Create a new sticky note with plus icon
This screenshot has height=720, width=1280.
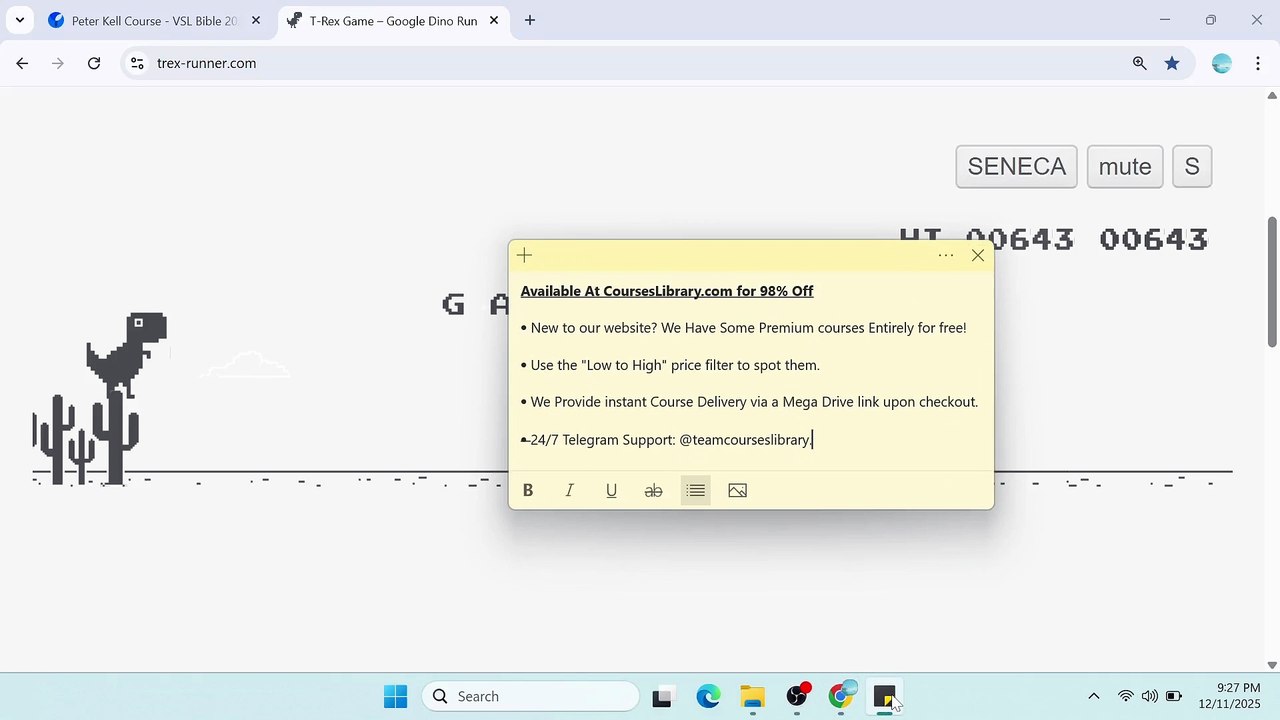pyautogui.click(x=525, y=255)
